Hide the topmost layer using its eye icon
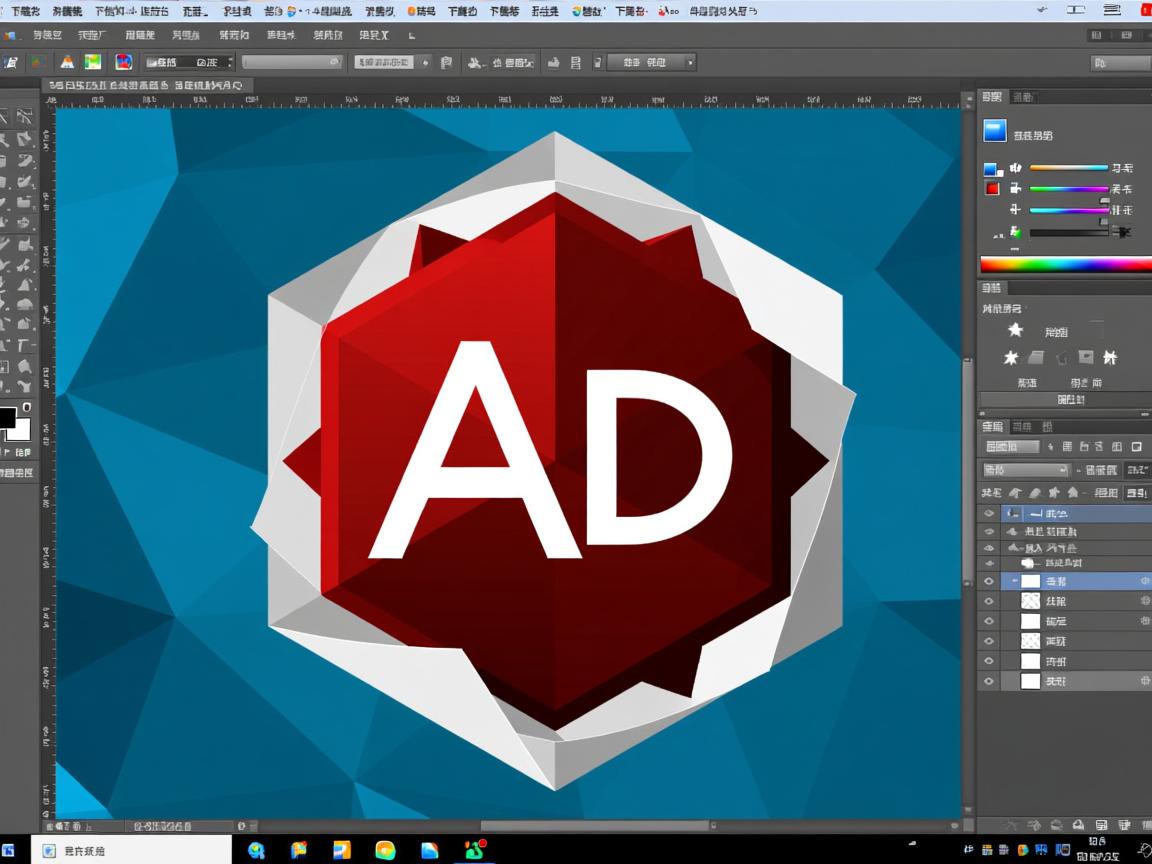 point(989,513)
